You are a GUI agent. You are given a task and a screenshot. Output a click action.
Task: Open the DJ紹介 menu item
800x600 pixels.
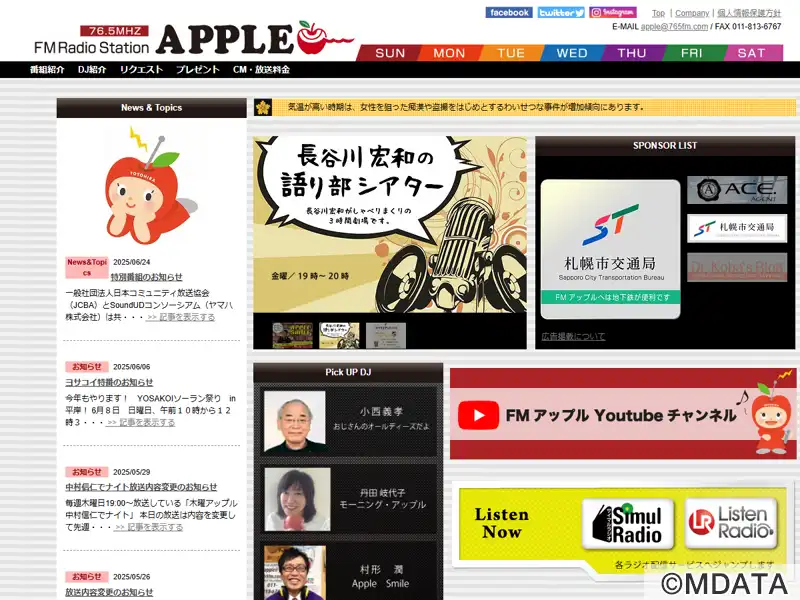pyautogui.click(x=92, y=69)
